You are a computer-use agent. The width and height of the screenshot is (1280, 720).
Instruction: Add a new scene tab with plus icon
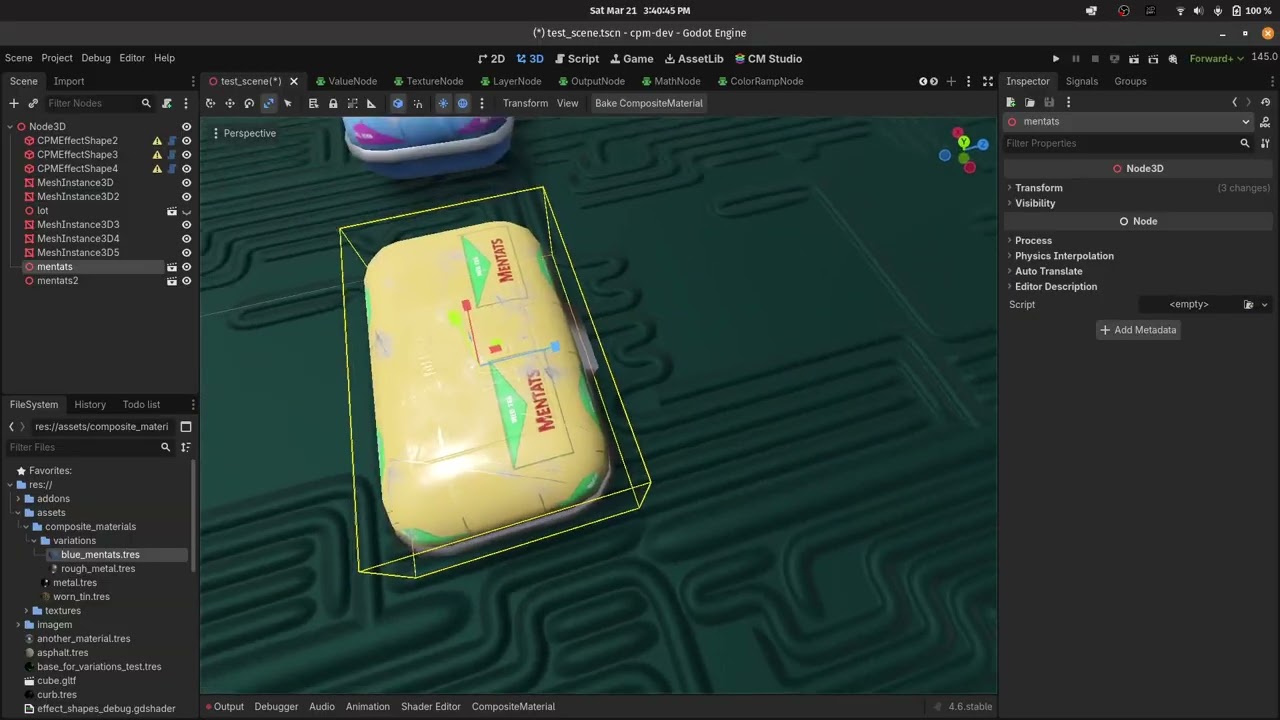951,81
